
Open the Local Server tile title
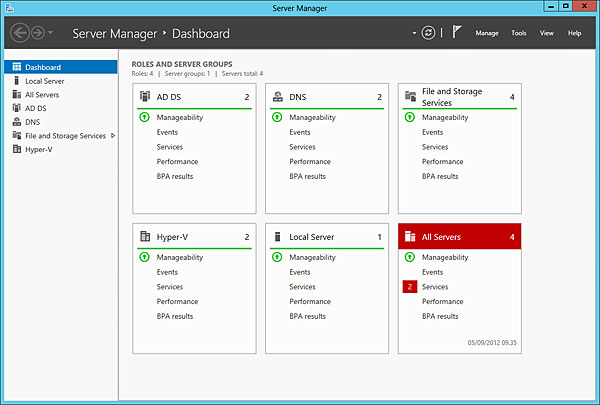click(x=311, y=237)
